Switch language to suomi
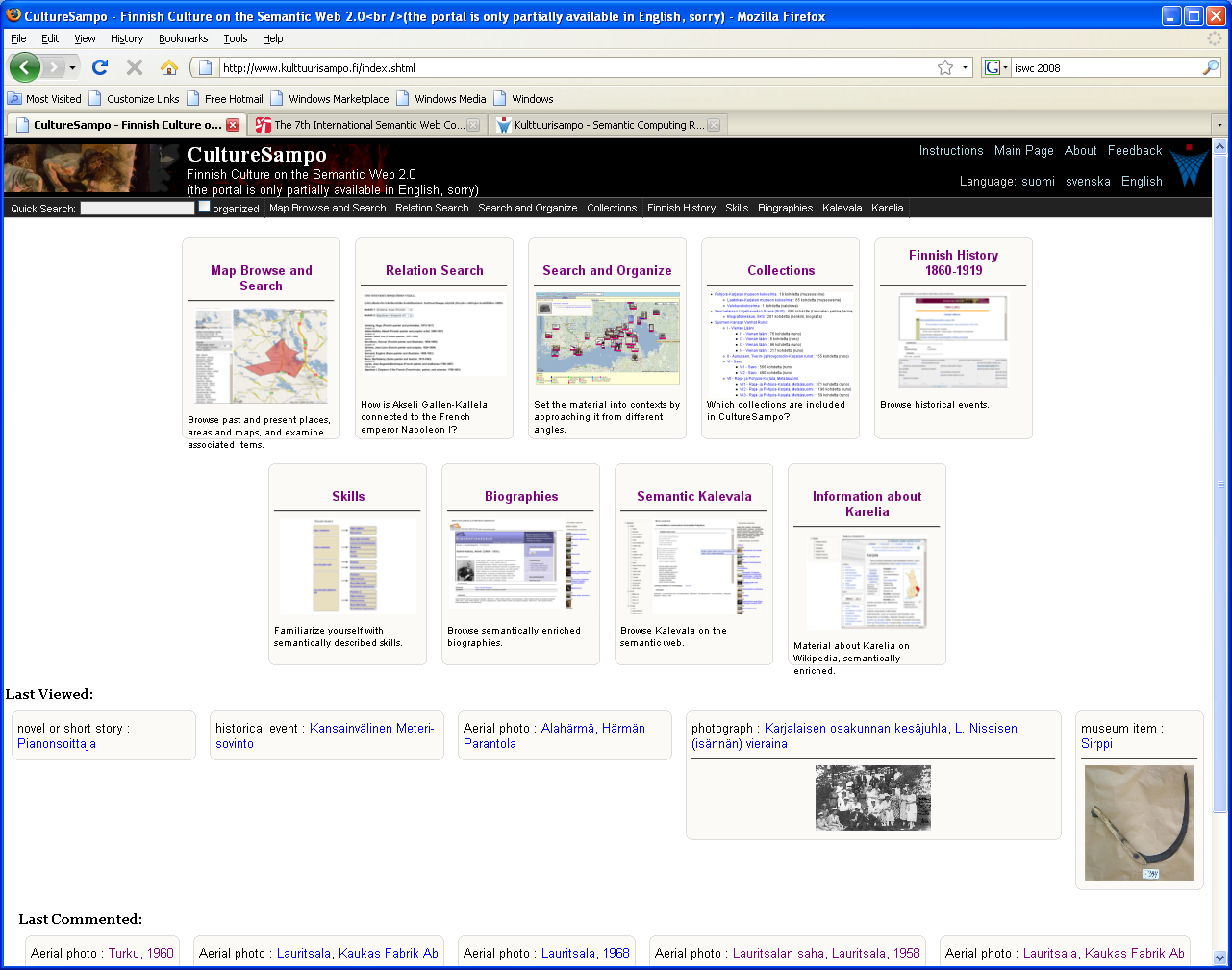The height and width of the screenshot is (970, 1232). tap(1038, 181)
